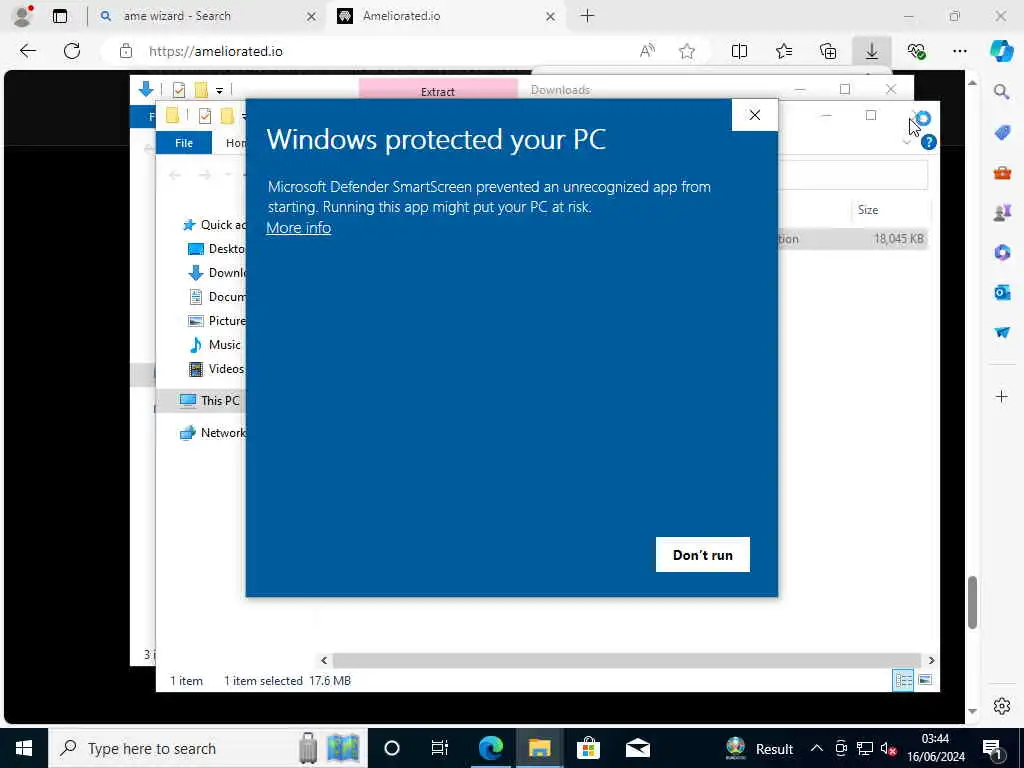Switch to Details view icon
Viewport: 1024px width, 768px height.
[x=903, y=680]
